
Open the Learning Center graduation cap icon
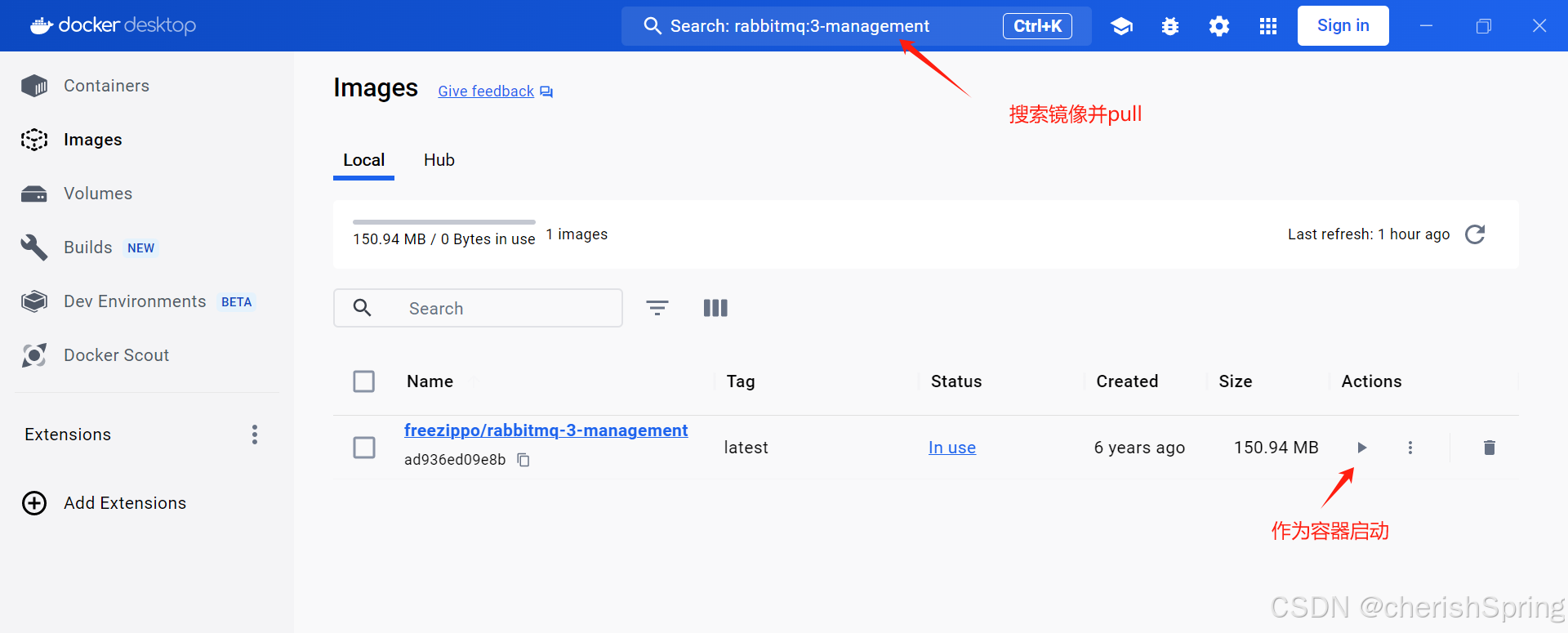1121,26
